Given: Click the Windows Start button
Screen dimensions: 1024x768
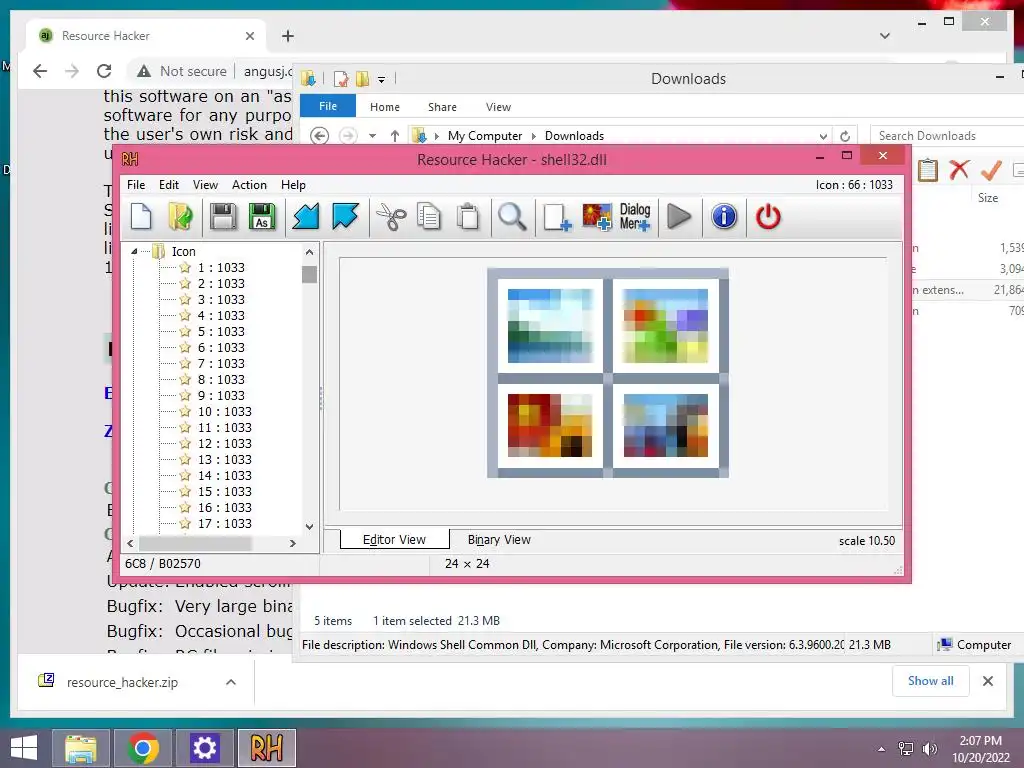Looking at the screenshot, I should coord(24,748).
